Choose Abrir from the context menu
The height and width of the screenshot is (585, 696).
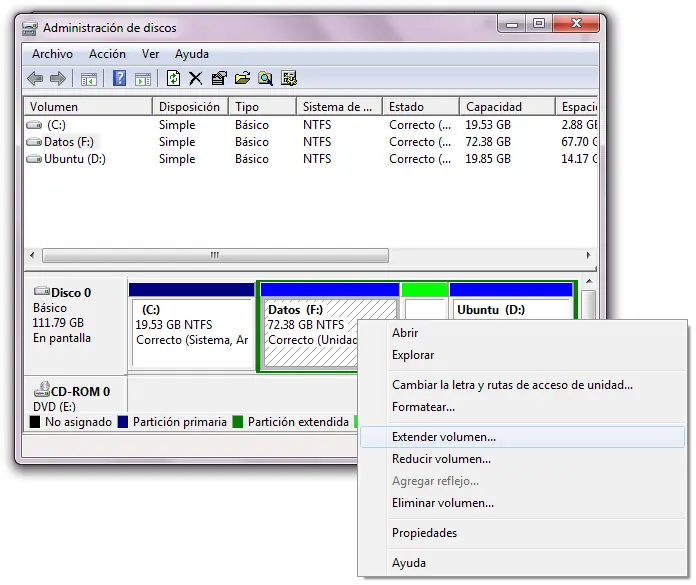(522, 333)
